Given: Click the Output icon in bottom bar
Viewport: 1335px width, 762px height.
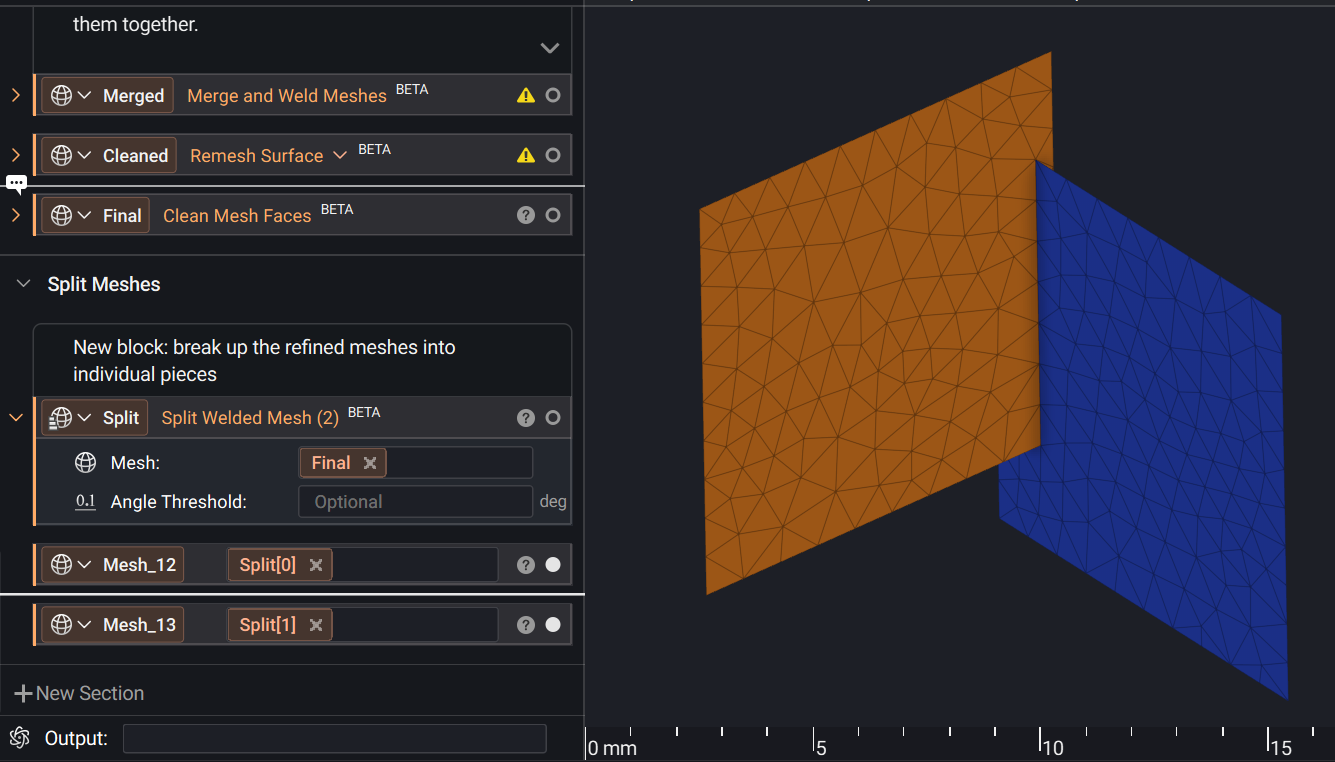Looking at the screenshot, I should [x=19, y=738].
